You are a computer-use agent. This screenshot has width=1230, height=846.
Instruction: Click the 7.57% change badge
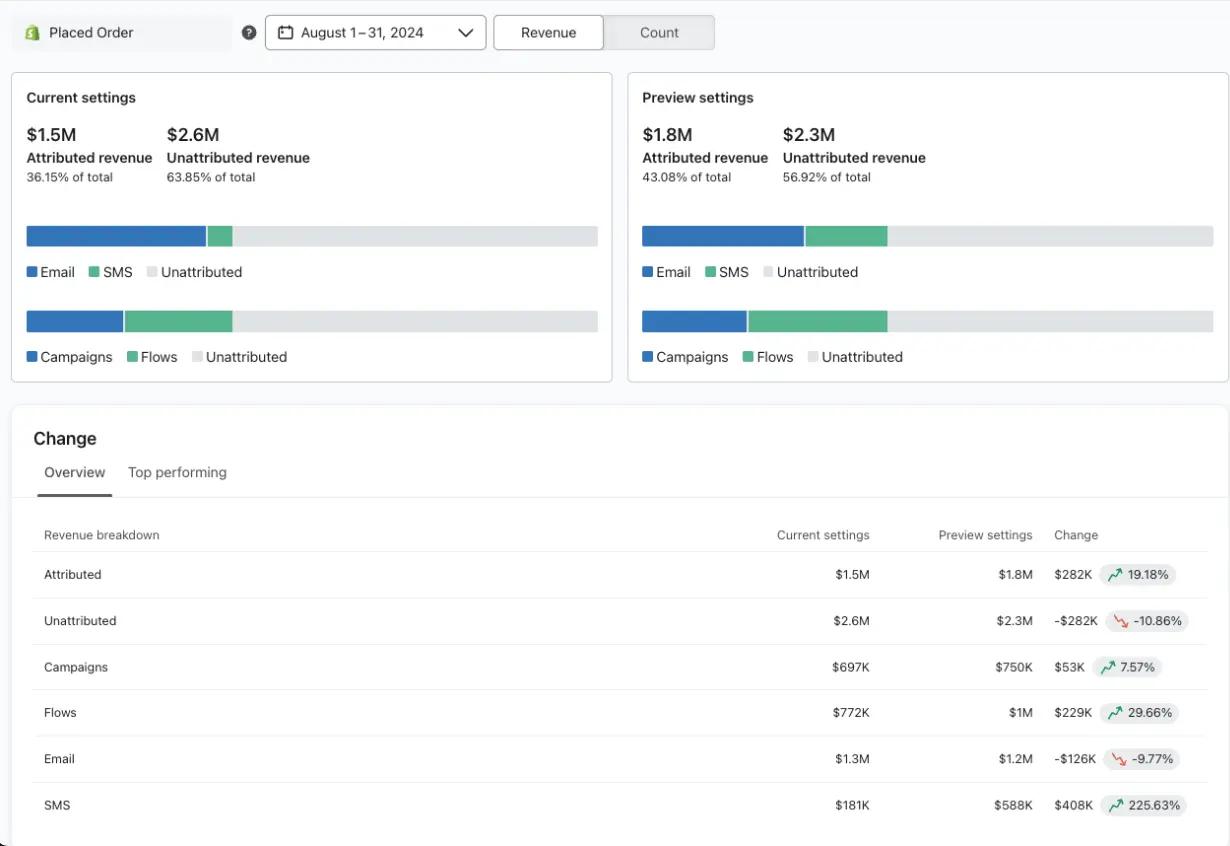(1127, 667)
